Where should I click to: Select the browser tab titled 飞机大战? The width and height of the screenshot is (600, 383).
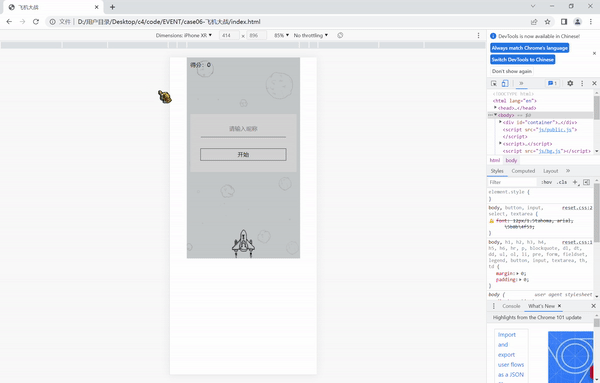(x=54, y=7)
